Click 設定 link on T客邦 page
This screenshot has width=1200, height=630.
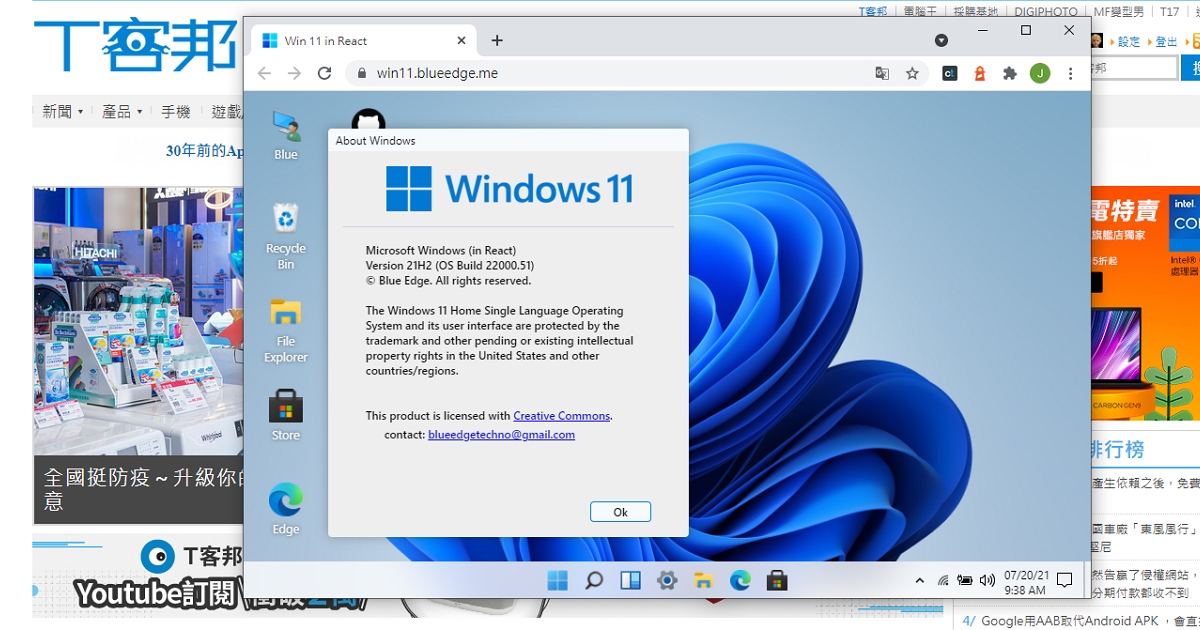coord(1129,41)
